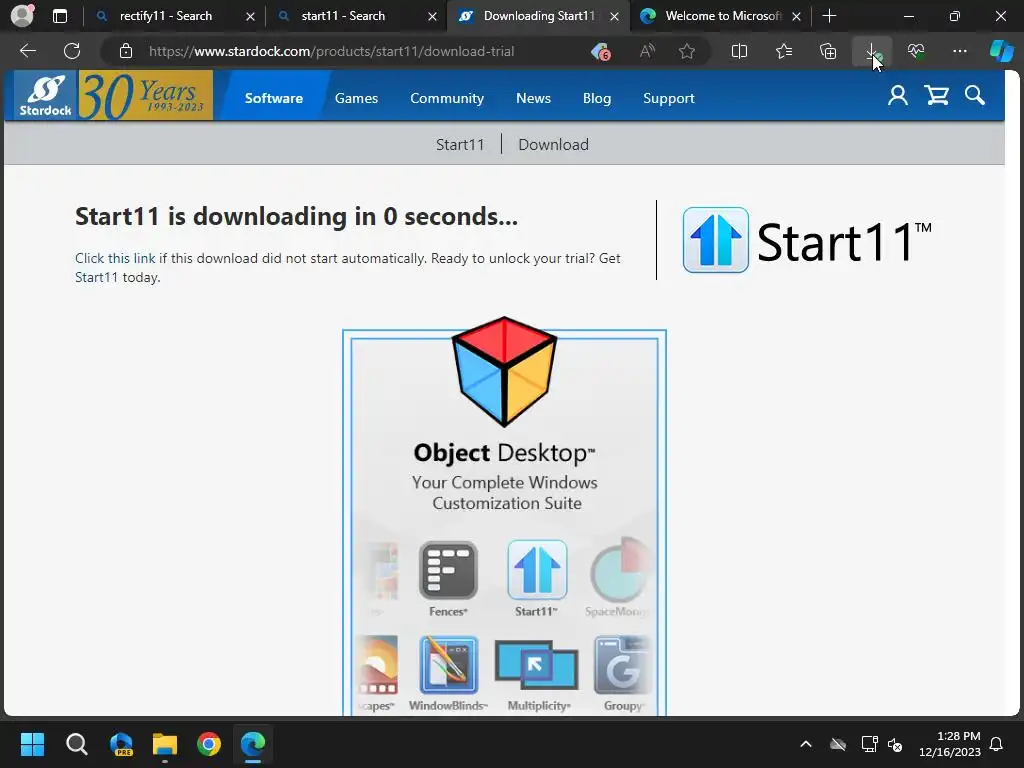The height and width of the screenshot is (768, 1024).
Task: Select SpaceMonger icon in Object Desktop
Action: click(x=620, y=569)
